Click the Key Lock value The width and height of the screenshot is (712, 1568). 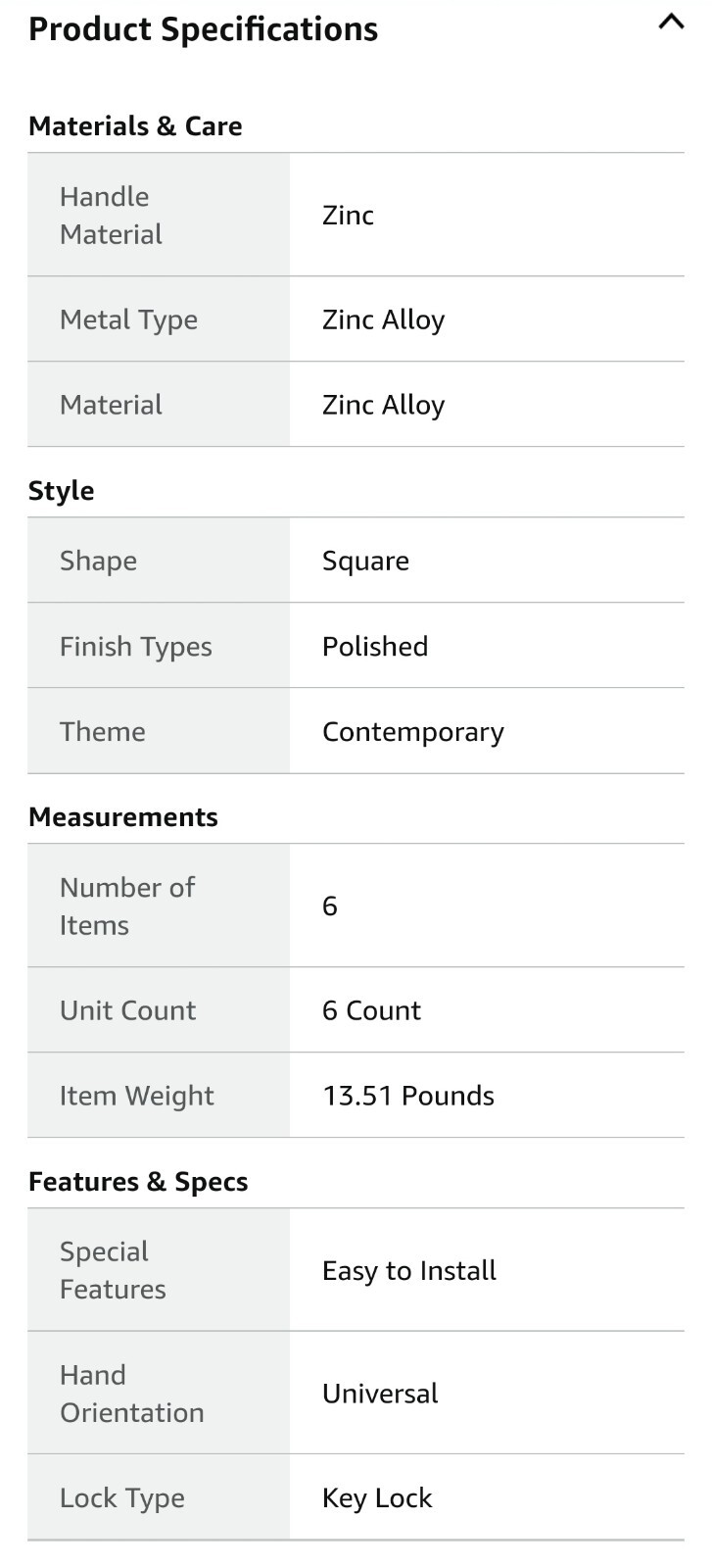point(377,1498)
